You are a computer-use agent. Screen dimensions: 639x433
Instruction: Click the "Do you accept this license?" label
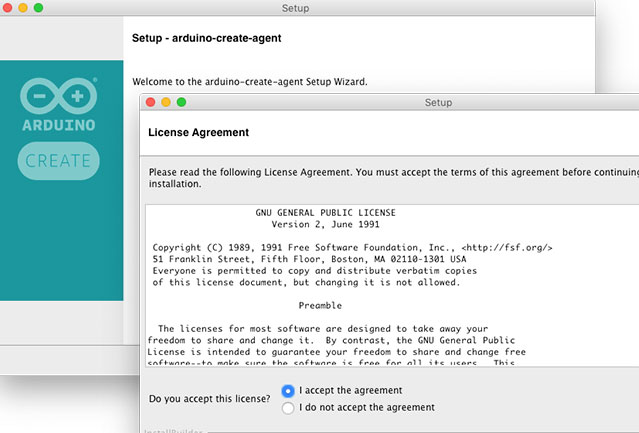(209, 399)
